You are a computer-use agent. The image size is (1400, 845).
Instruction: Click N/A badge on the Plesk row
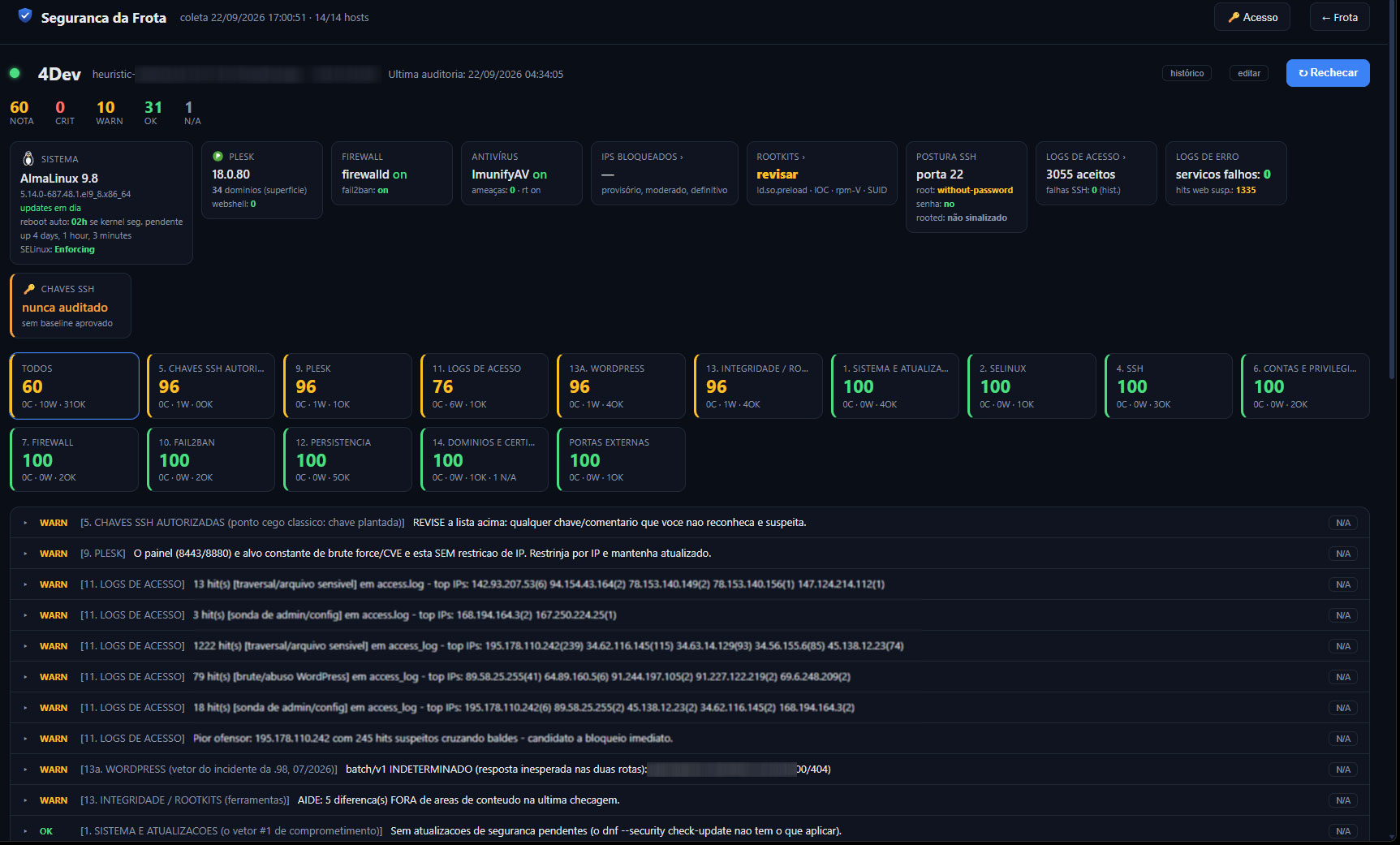tap(1343, 554)
